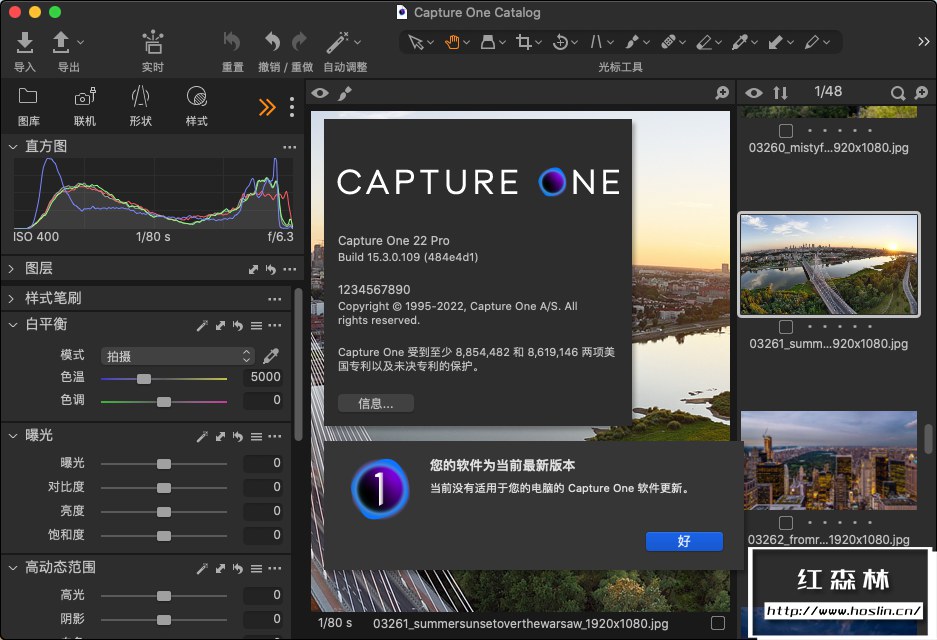Click the Kelvin (色温) slider handle

144,379
